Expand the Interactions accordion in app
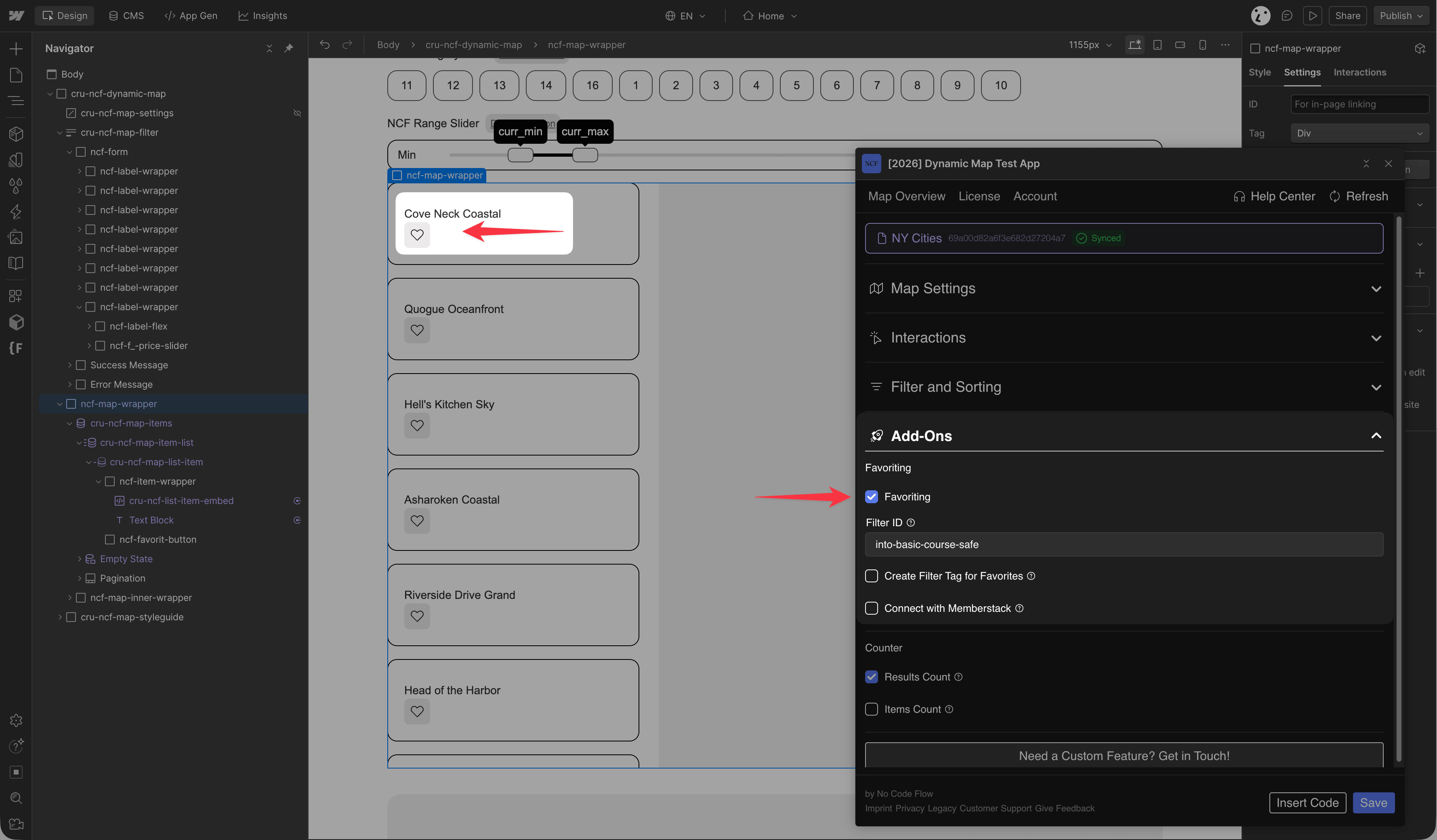The image size is (1437, 840). pos(1124,338)
